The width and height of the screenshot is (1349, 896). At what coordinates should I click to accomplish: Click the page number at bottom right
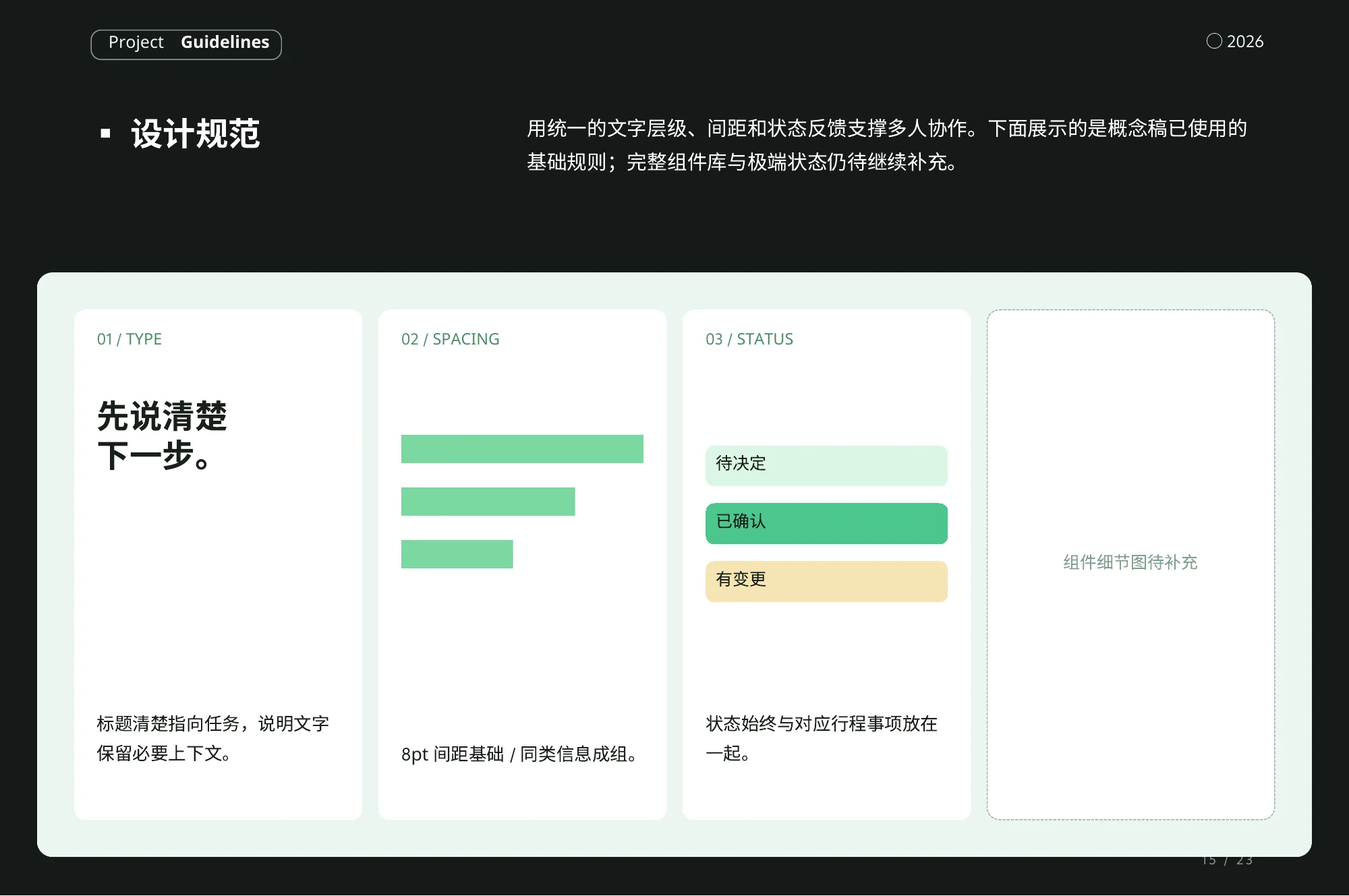(x=1228, y=860)
